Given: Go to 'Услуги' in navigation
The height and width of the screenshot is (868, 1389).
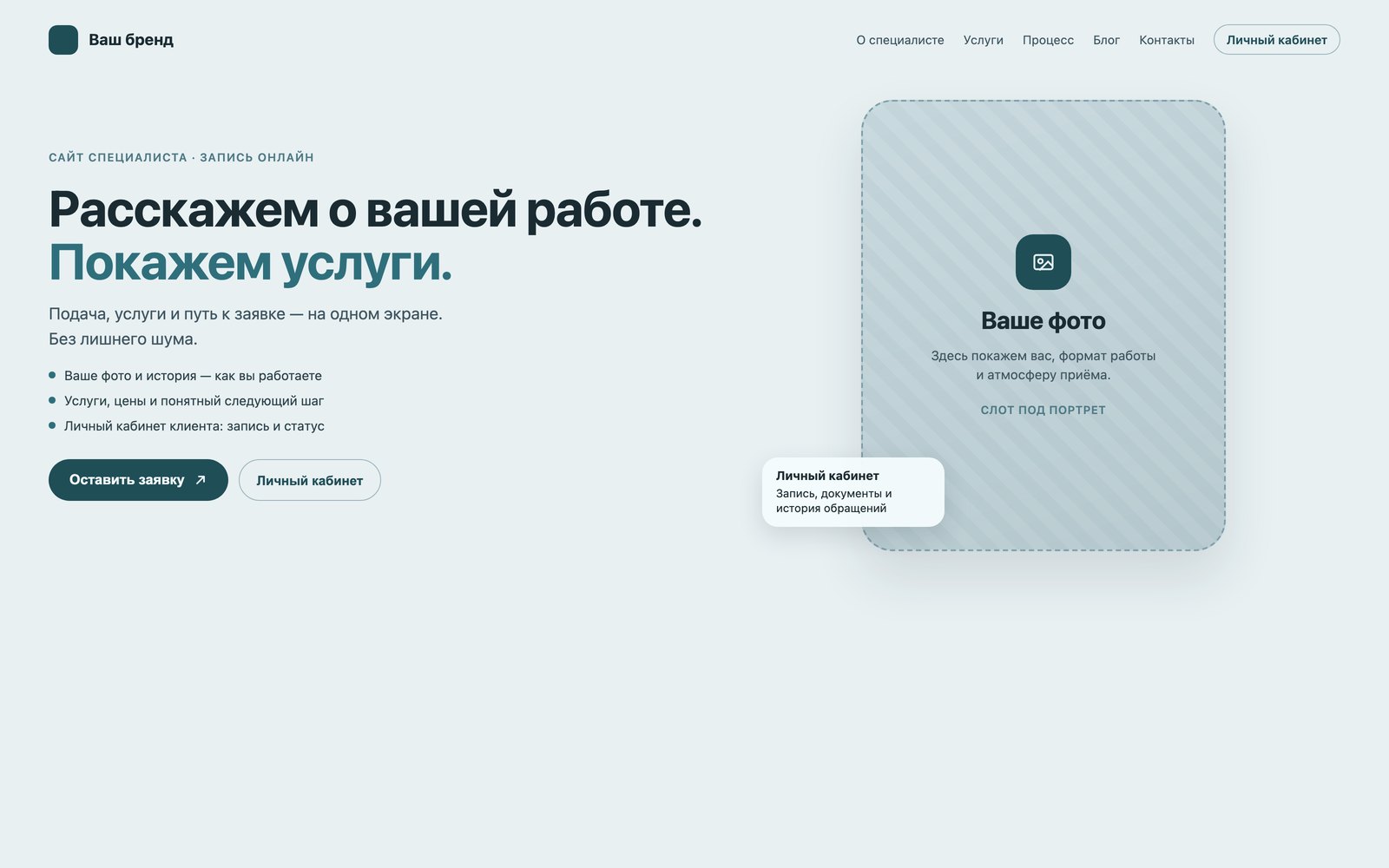Looking at the screenshot, I should point(984,40).
